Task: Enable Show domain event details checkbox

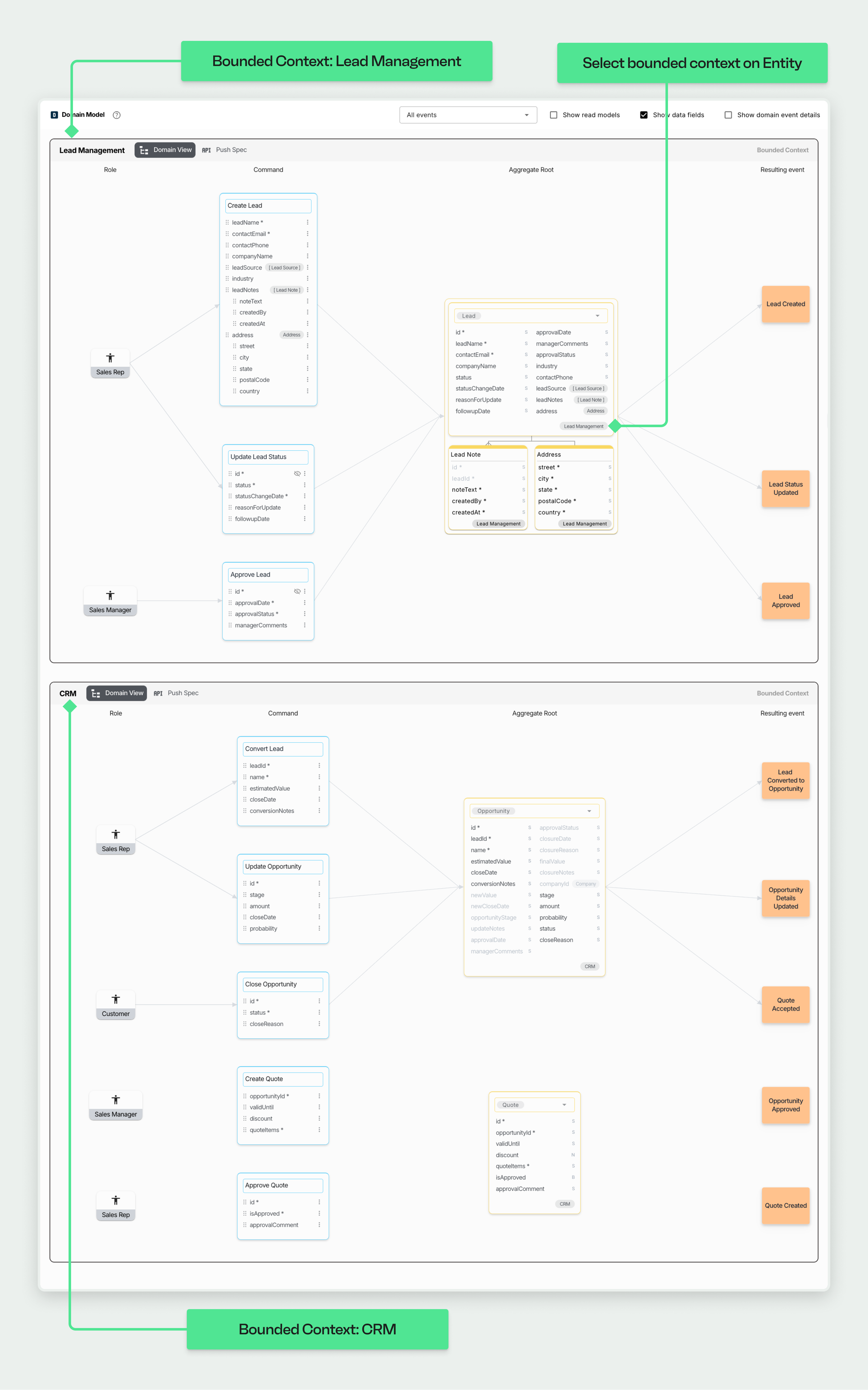Action: click(x=728, y=115)
